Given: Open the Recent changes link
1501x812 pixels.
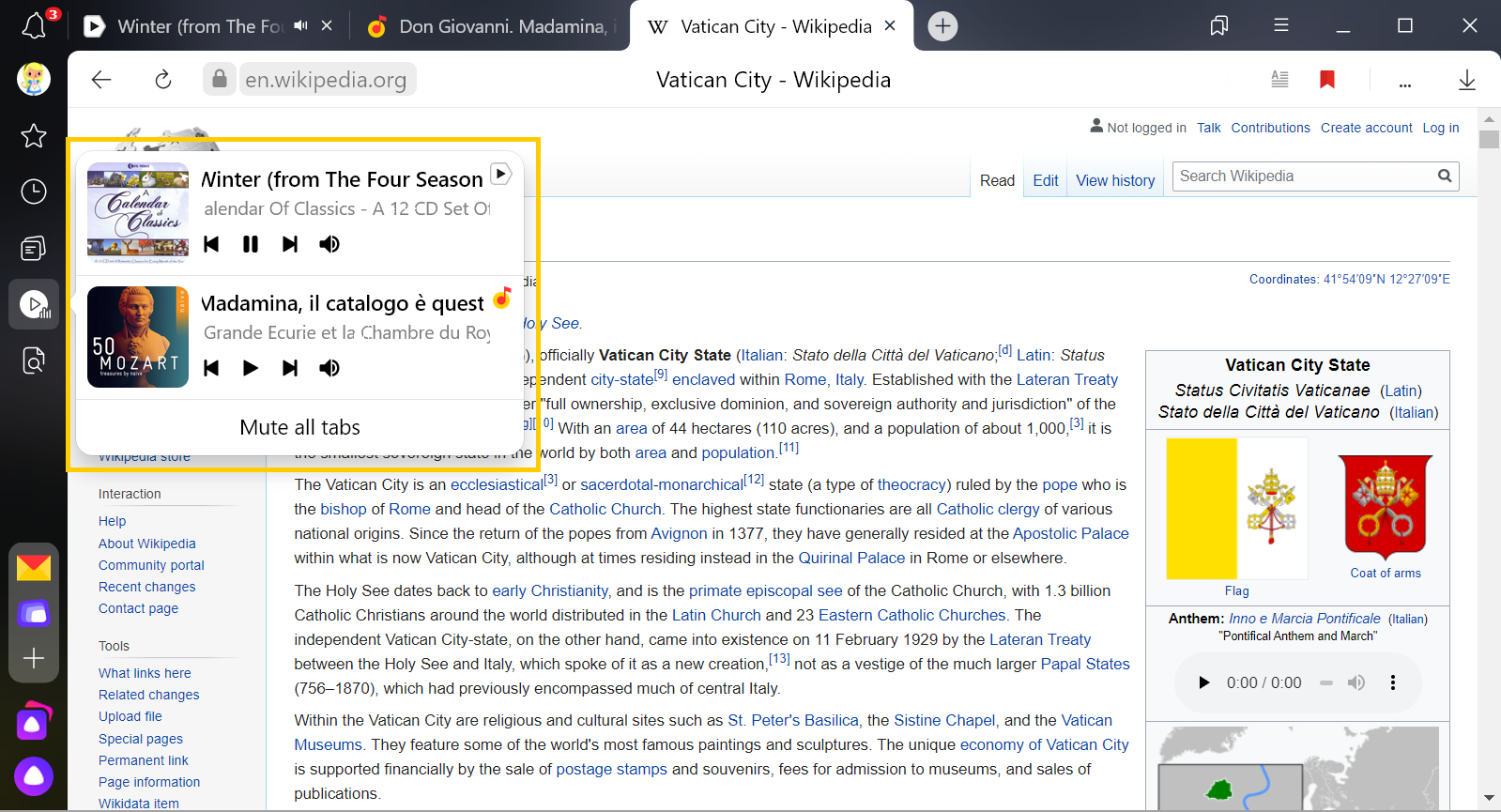Looking at the screenshot, I should pyautogui.click(x=147, y=587).
